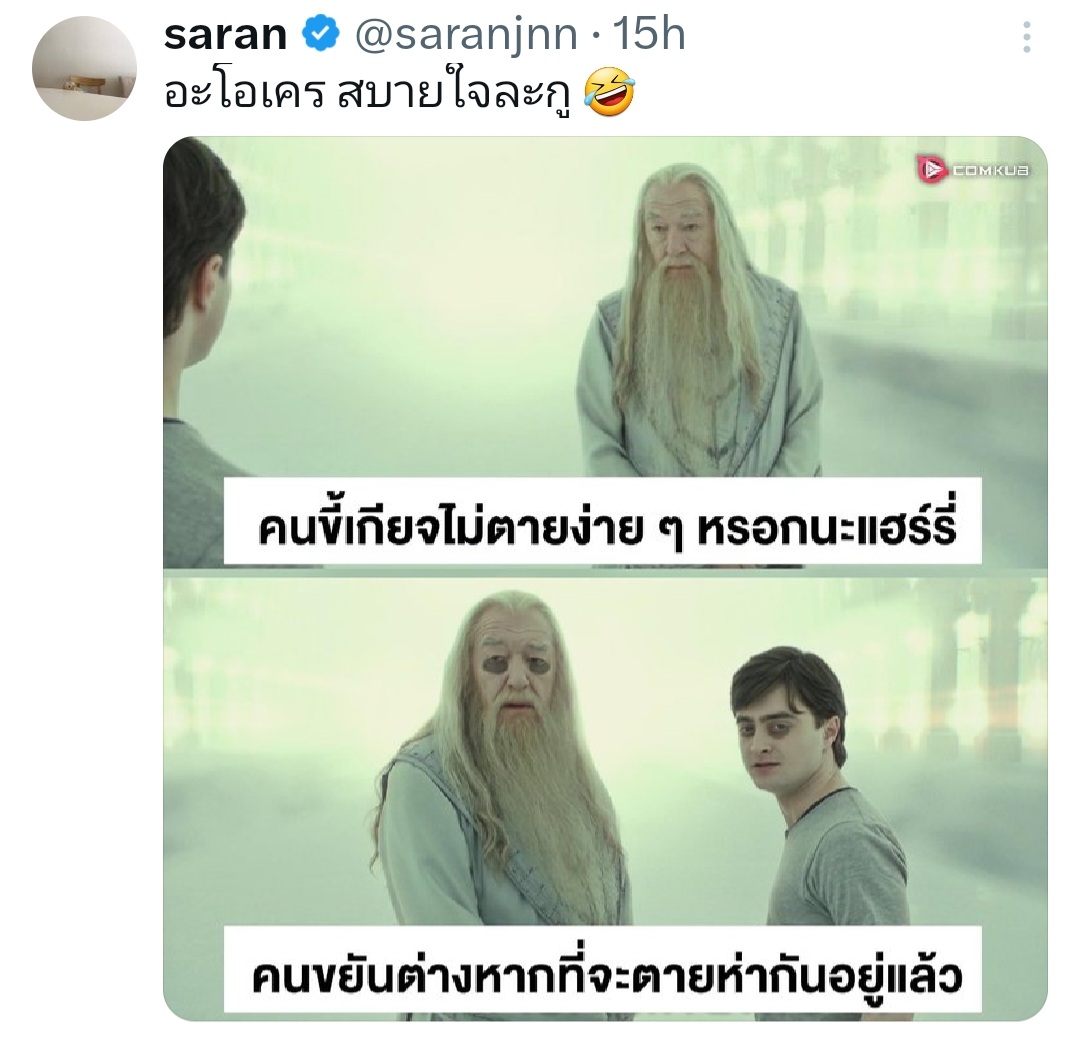Click the COMKUA watermark logo on the image
The width and height of the screenshot is (1080, 1041).
(x=973, y=169)
